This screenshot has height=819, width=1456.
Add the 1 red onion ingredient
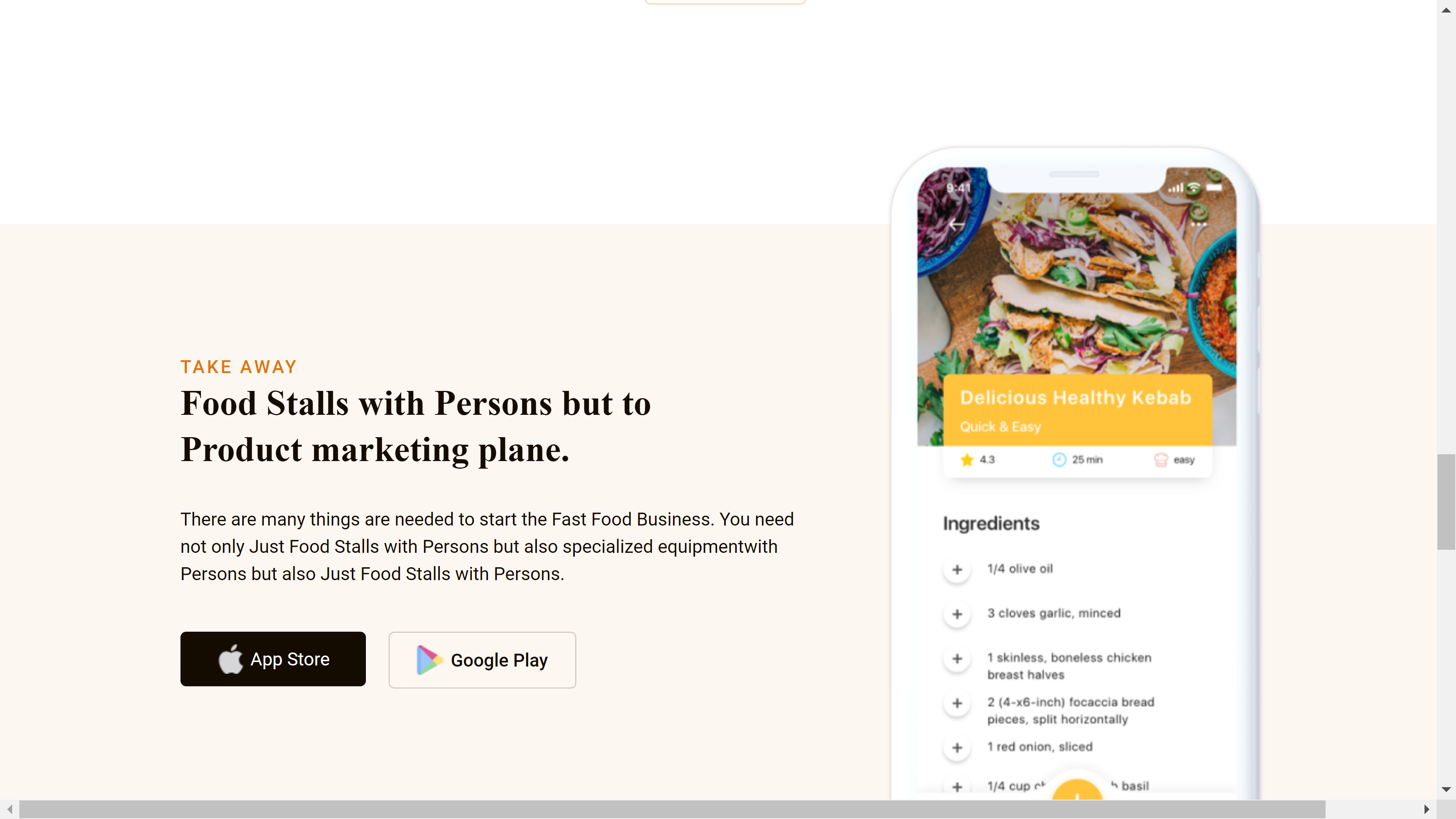pyautogui.click(x=957, y=748)
